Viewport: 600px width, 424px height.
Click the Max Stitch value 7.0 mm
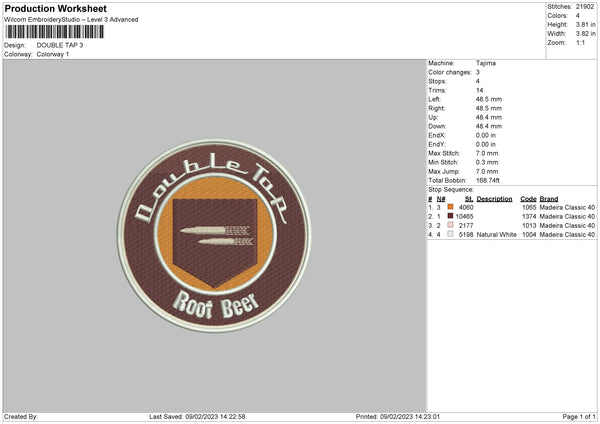[487, 153]
